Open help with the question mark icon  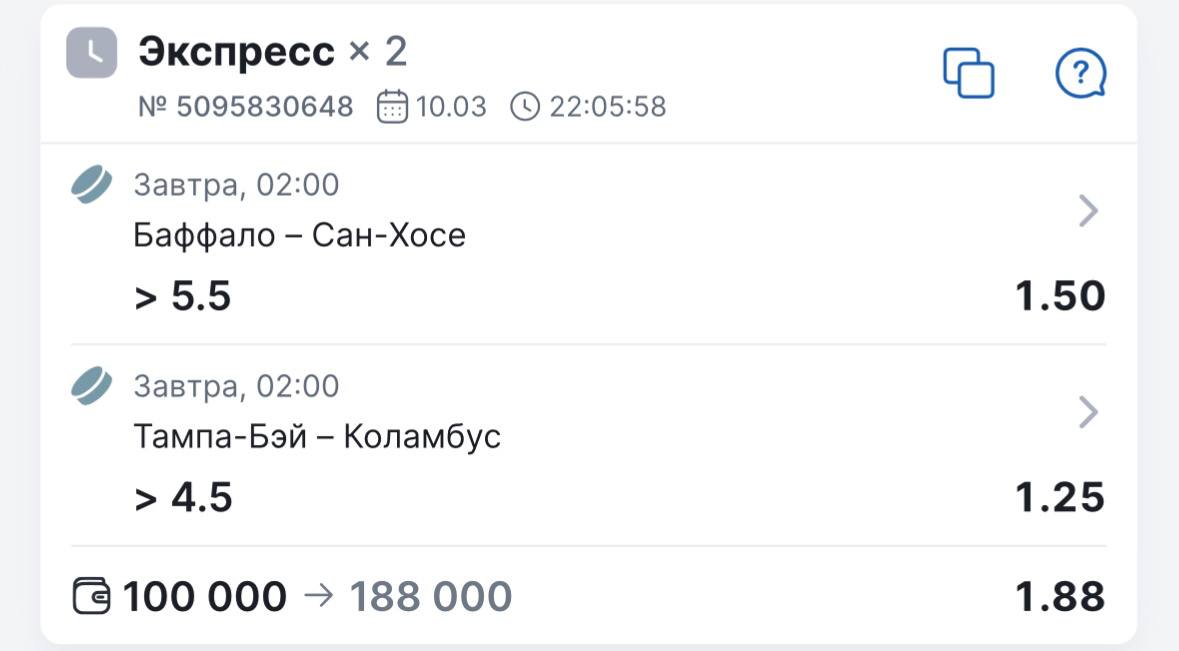tap(1080, 73)
